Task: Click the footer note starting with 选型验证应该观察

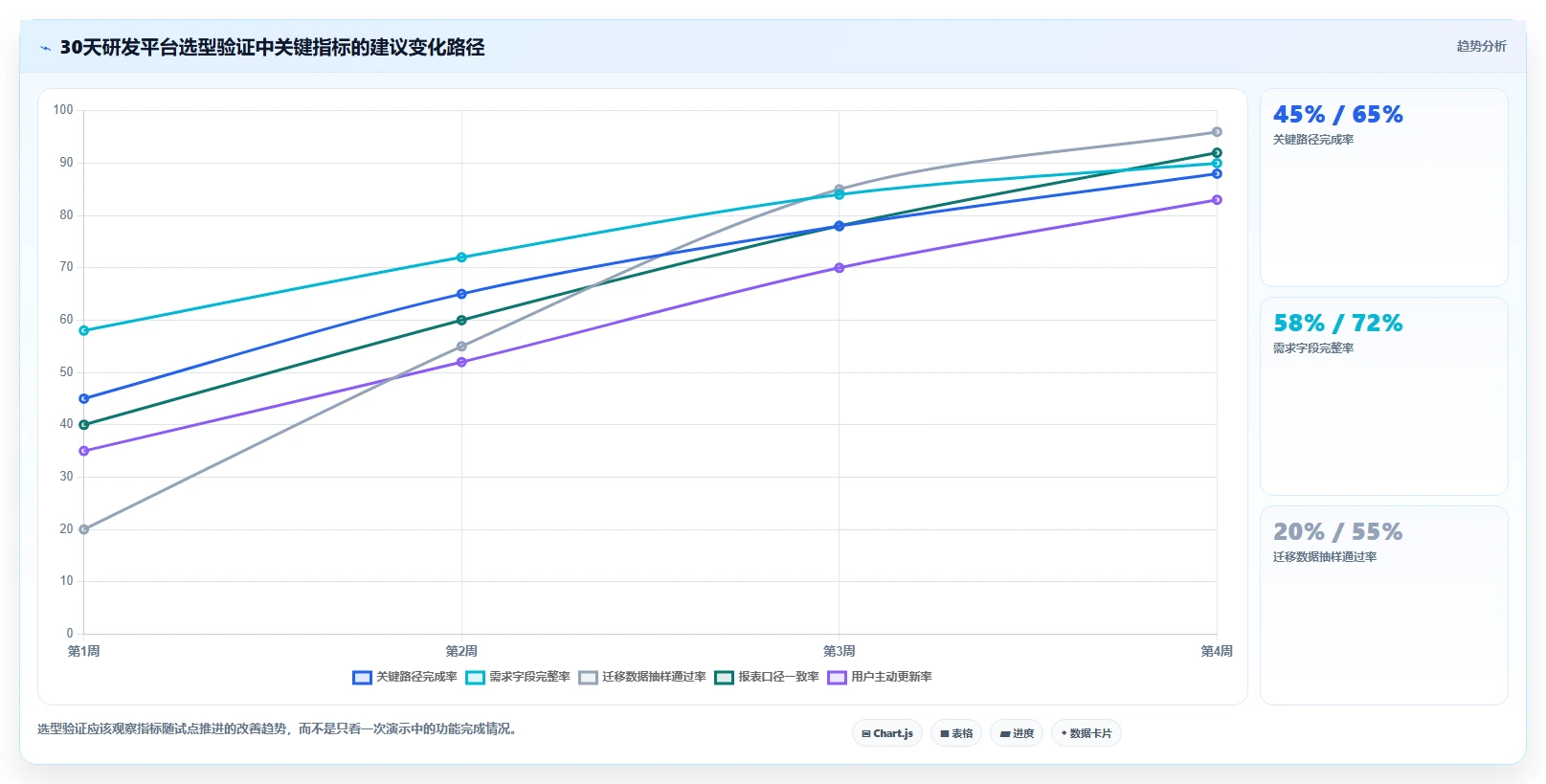Action: point(280,728)
